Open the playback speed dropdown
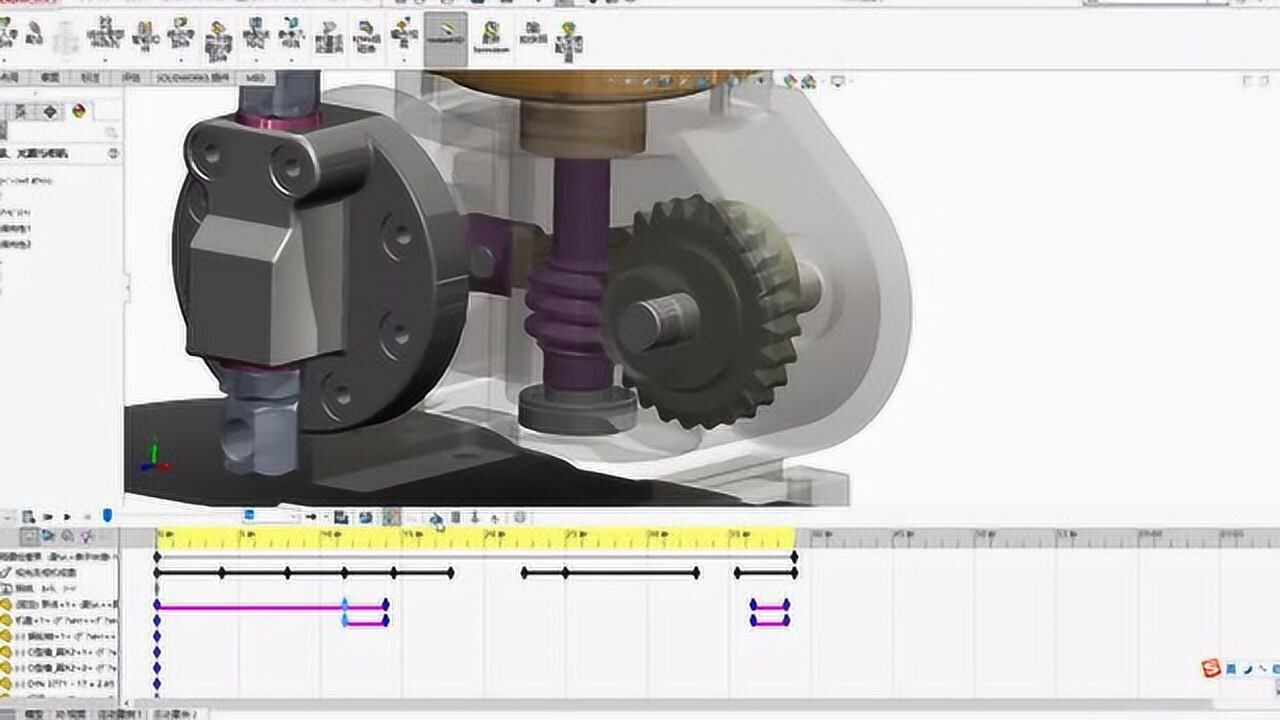The image size is (1280, 720). pos(293,517)
